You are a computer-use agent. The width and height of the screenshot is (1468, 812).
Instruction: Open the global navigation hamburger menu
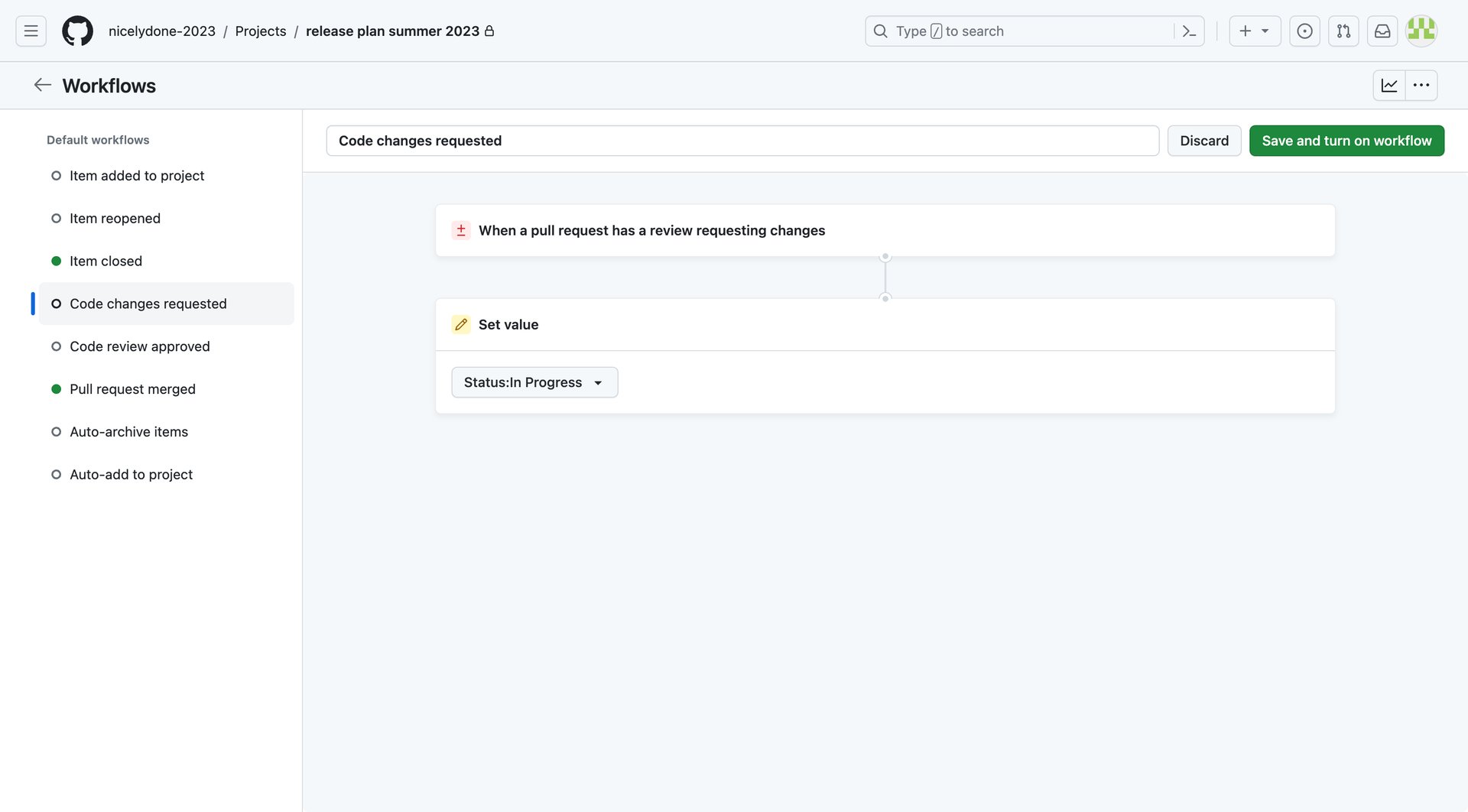[30, 31]
